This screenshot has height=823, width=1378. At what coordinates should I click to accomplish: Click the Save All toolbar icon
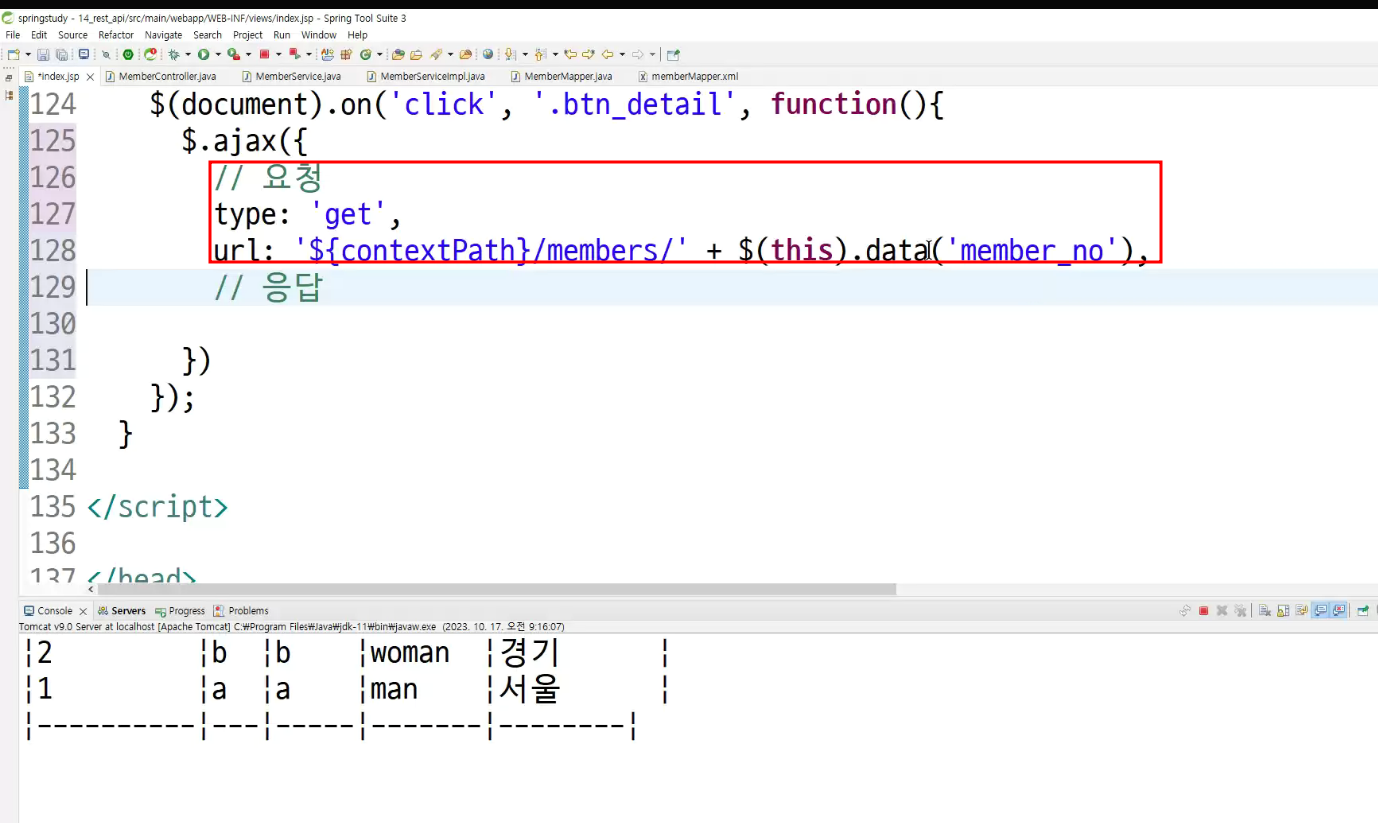[x=62, y=54]
